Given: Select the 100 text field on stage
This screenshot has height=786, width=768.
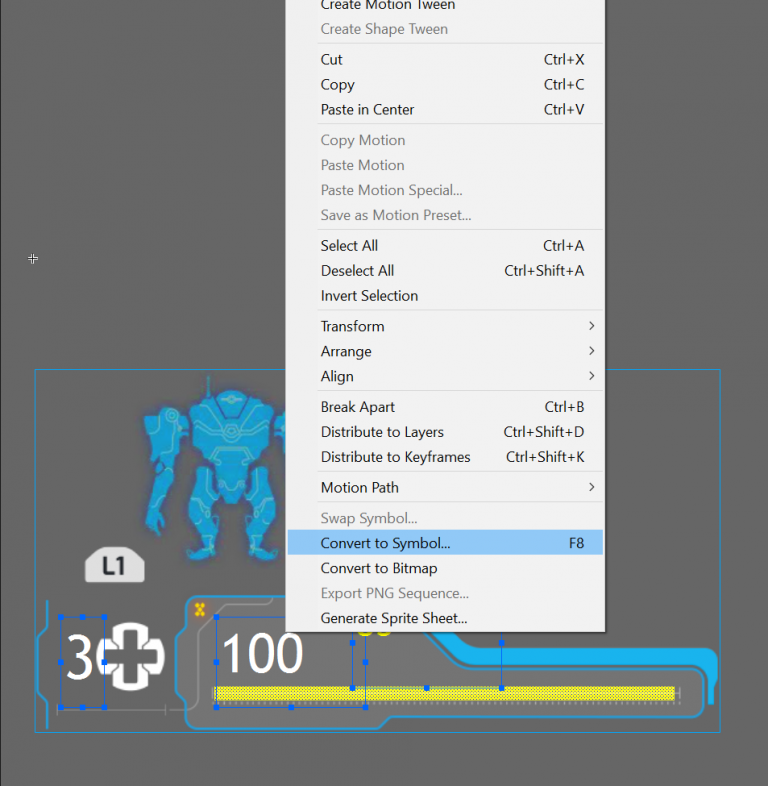Looking at the screenshot, I should pos(262,655).
